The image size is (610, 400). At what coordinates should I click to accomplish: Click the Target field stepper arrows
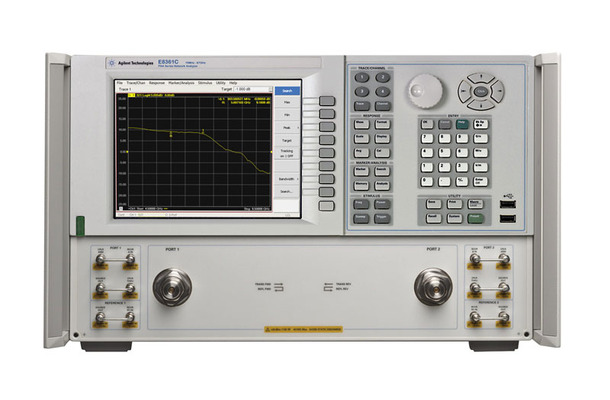click(x=271, y=89)
